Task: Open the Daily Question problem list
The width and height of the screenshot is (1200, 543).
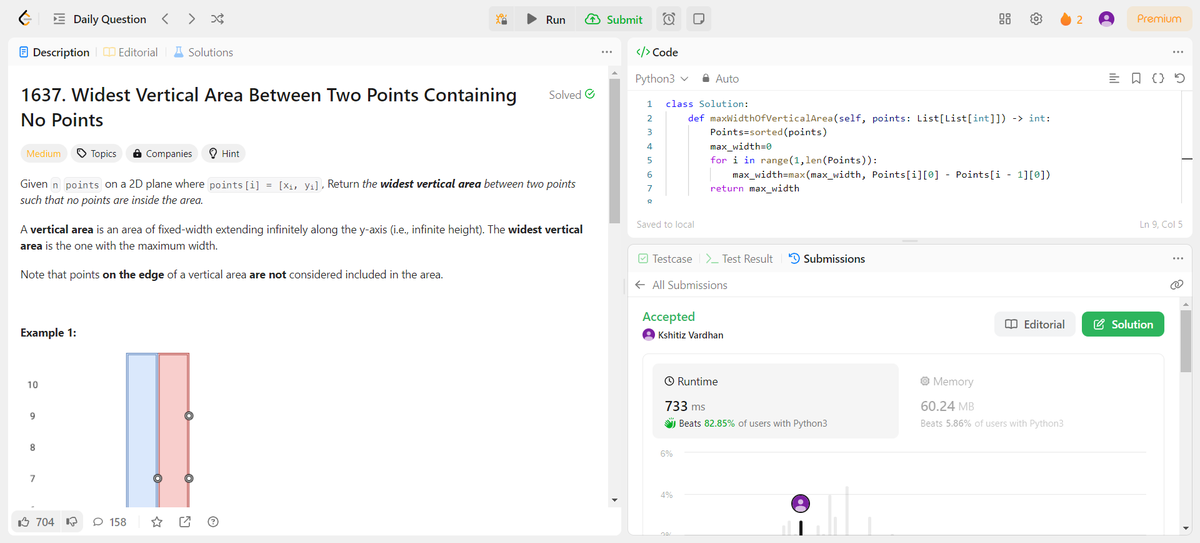Action: point(99,19)
